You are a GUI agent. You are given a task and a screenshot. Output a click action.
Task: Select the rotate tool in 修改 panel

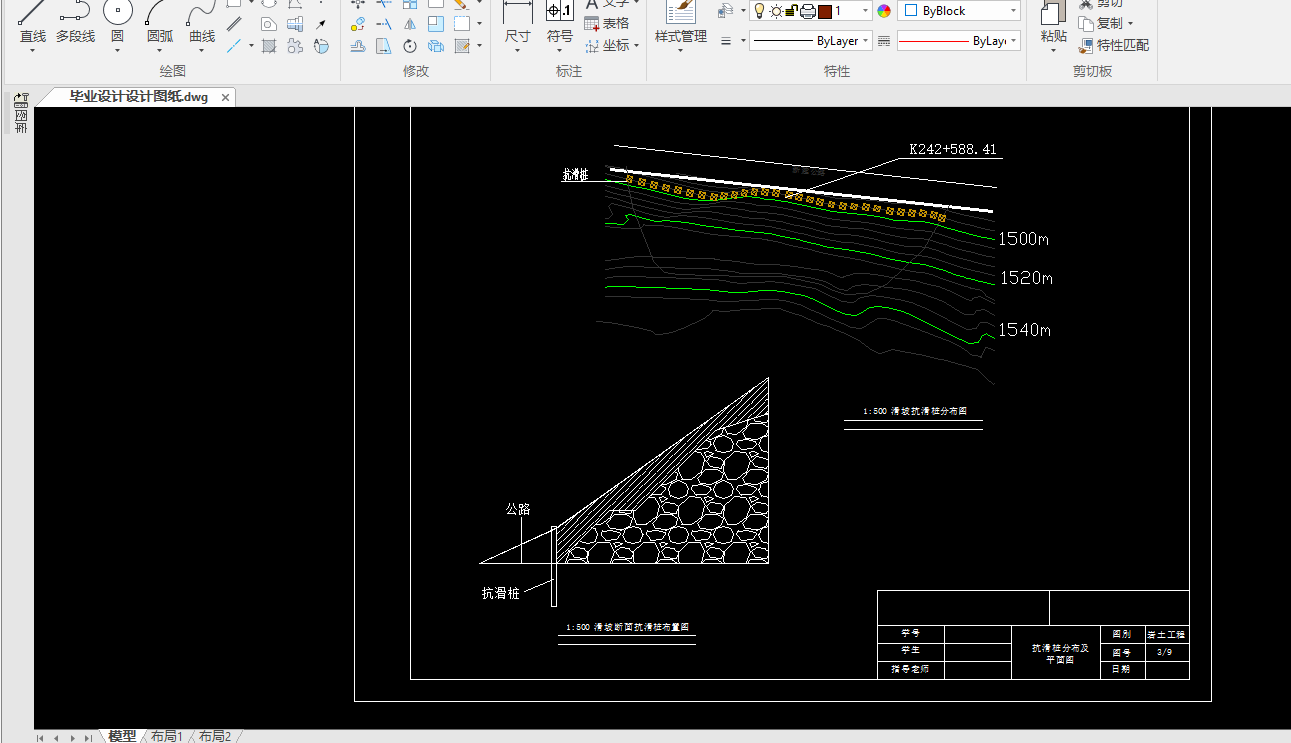pos(410,46)
